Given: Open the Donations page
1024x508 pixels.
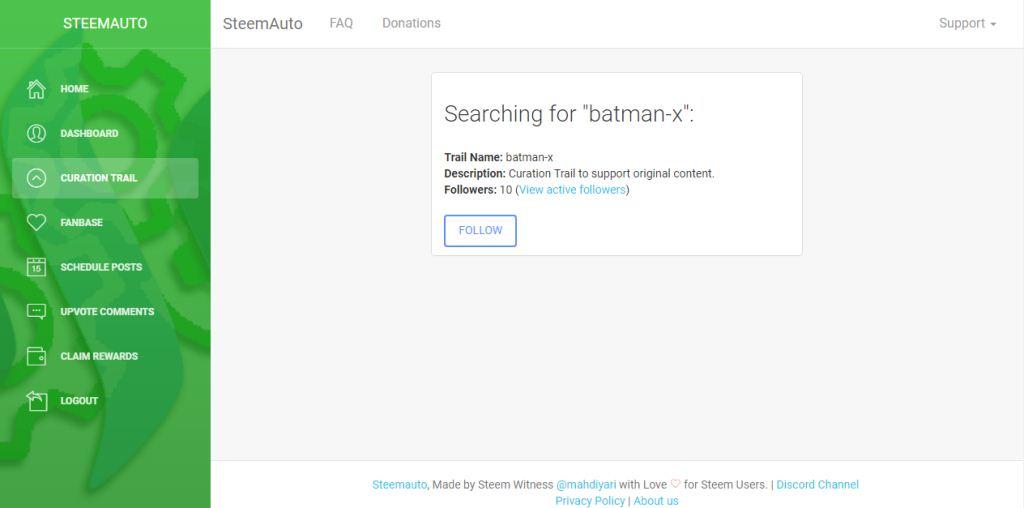Looking at the screenshot, I should pos(411,24).
